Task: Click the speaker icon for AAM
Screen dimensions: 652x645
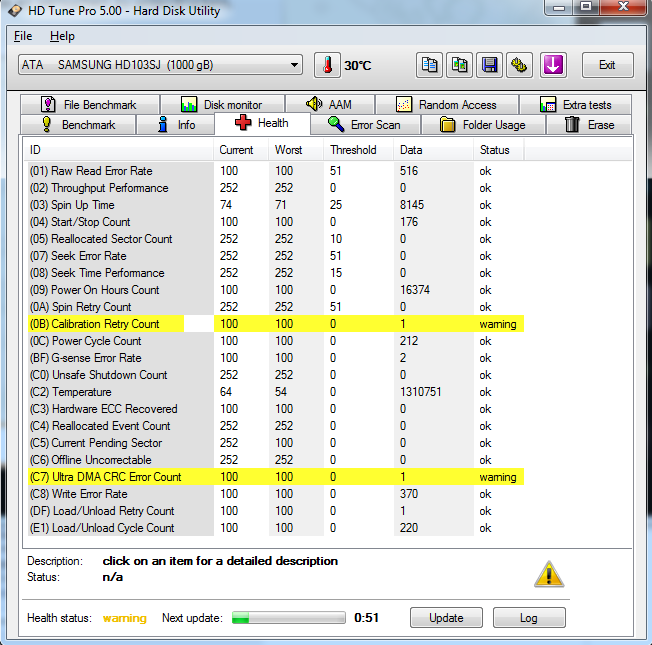Action: click(314, 104)
